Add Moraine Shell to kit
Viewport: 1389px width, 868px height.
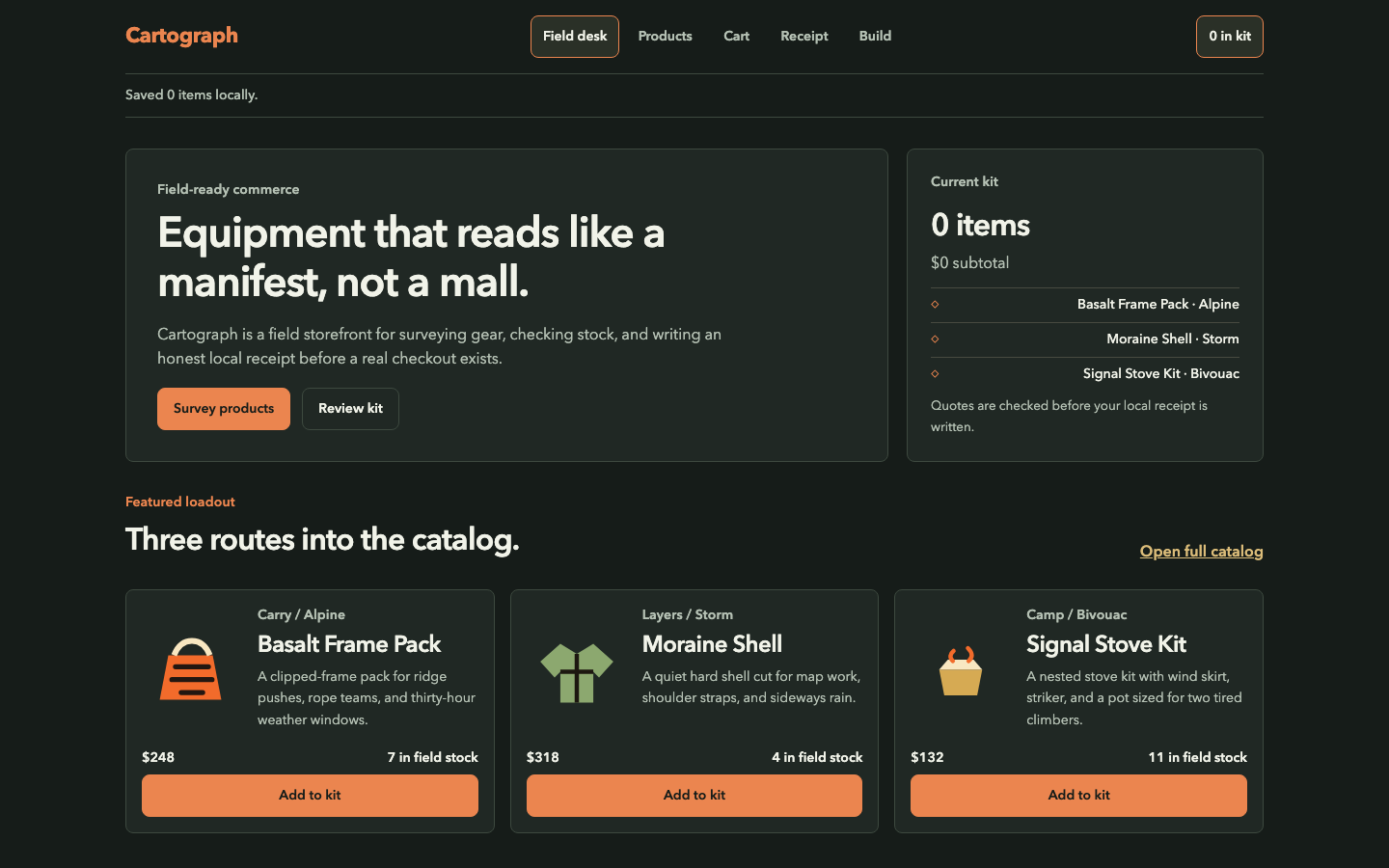coord(694,796)
